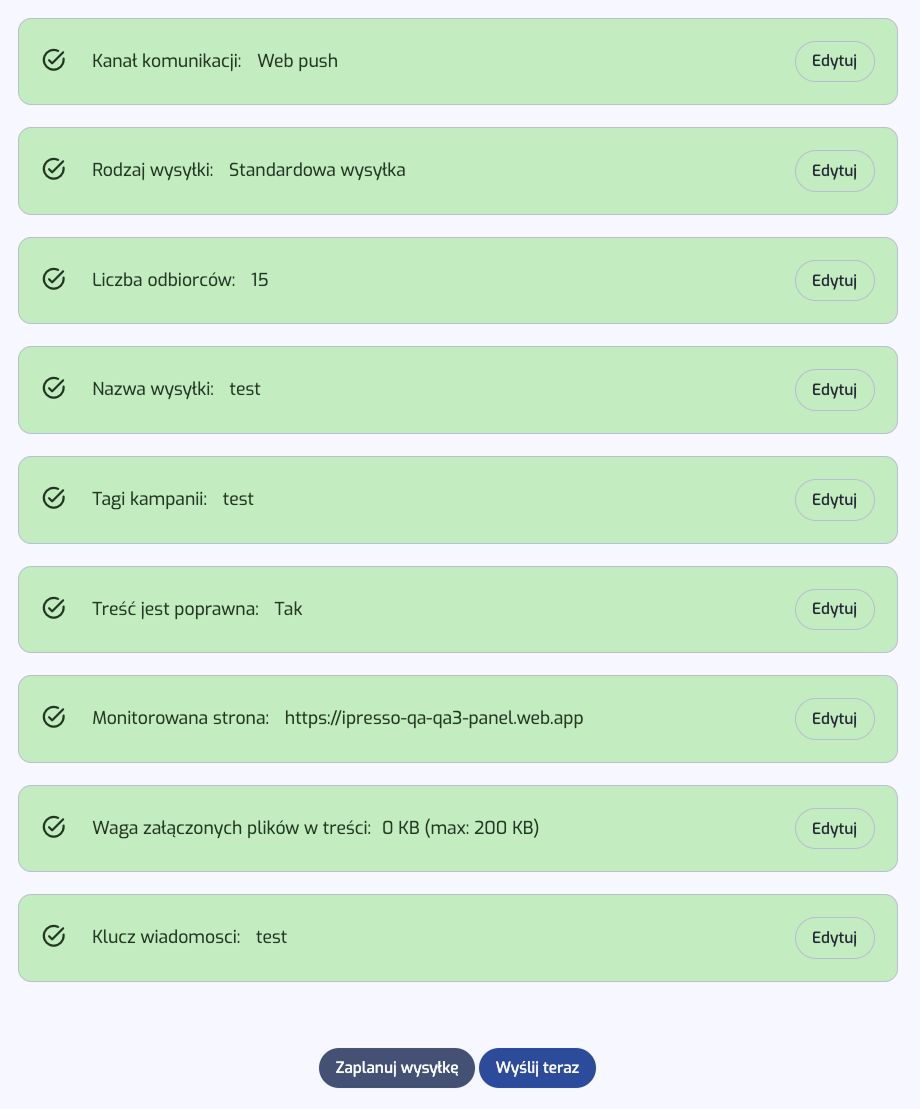This screenshot has height=1109, width=920.
Task: Click Edytuj next to Treść jest poprawna
Action: click(x=834, y=609)
